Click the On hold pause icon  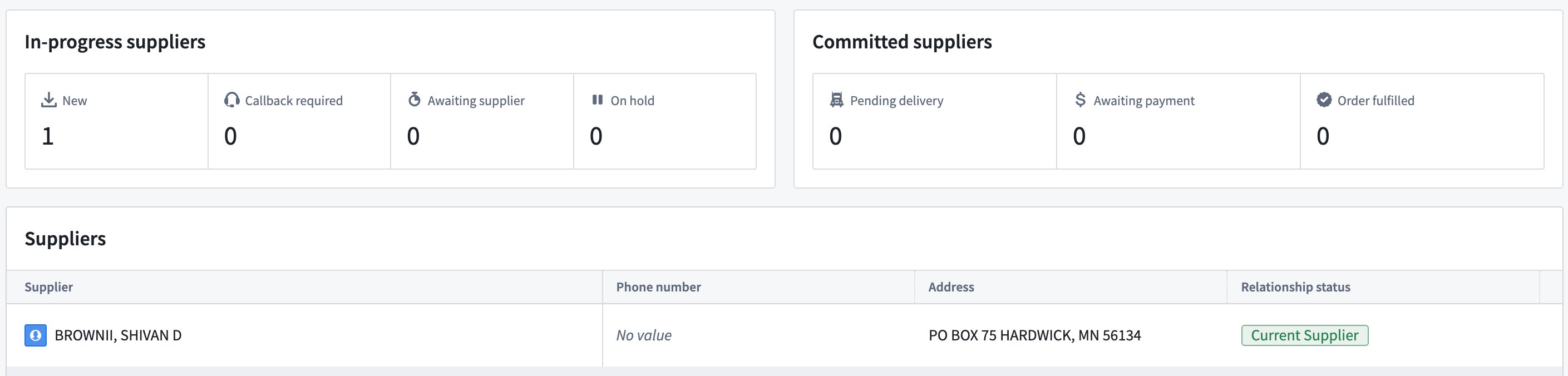(597, 100)
